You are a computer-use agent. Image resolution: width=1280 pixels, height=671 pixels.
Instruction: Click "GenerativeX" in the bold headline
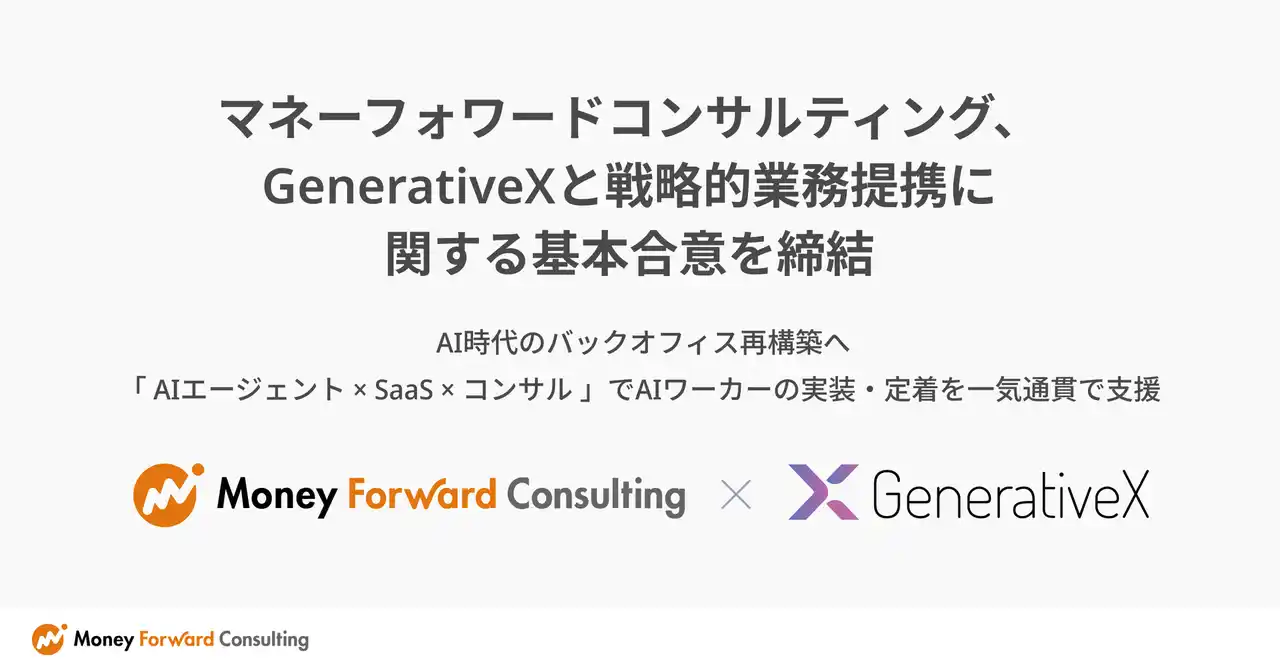point(409,188)
